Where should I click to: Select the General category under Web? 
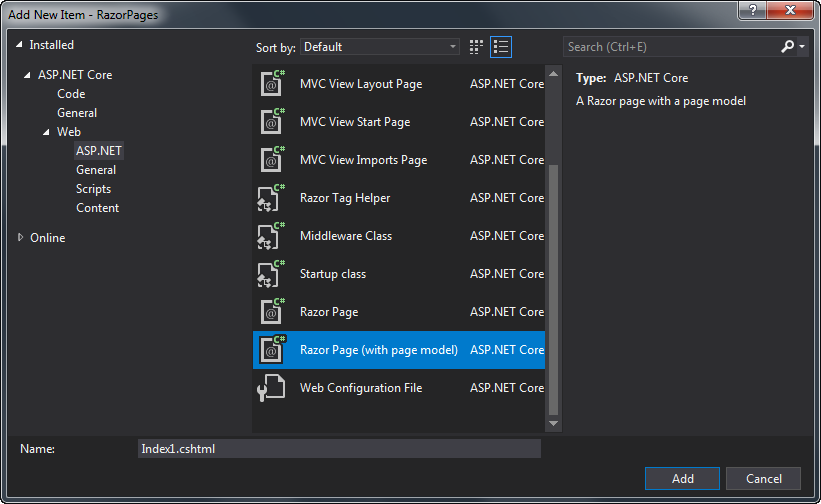96,170
